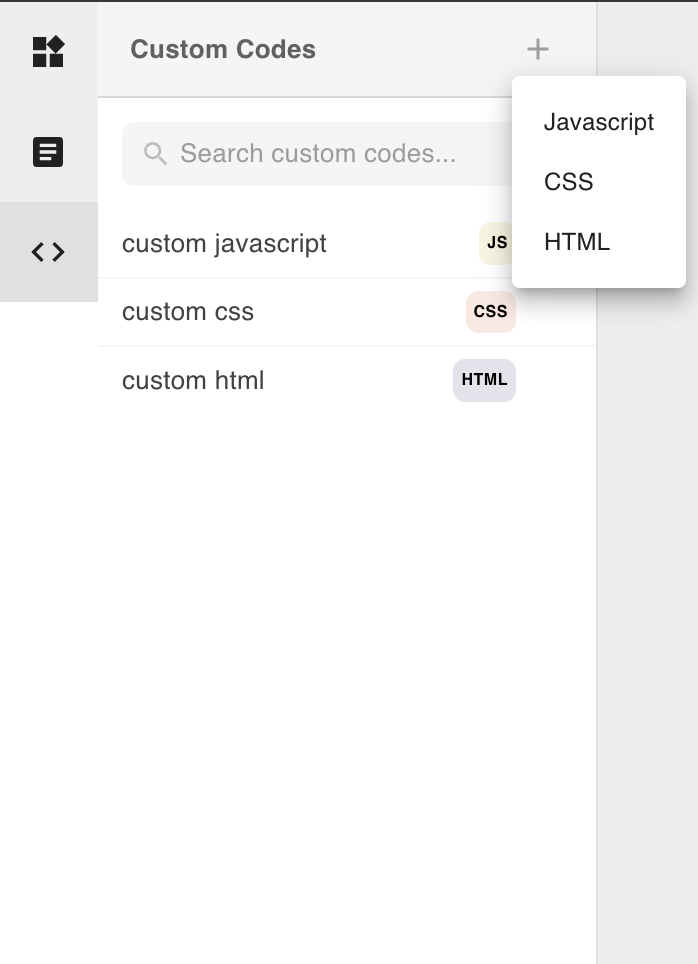Choose HTML from the add-code menu
Image resolution: width=698 pixels, height=964 pixels.
pos(577,242)
